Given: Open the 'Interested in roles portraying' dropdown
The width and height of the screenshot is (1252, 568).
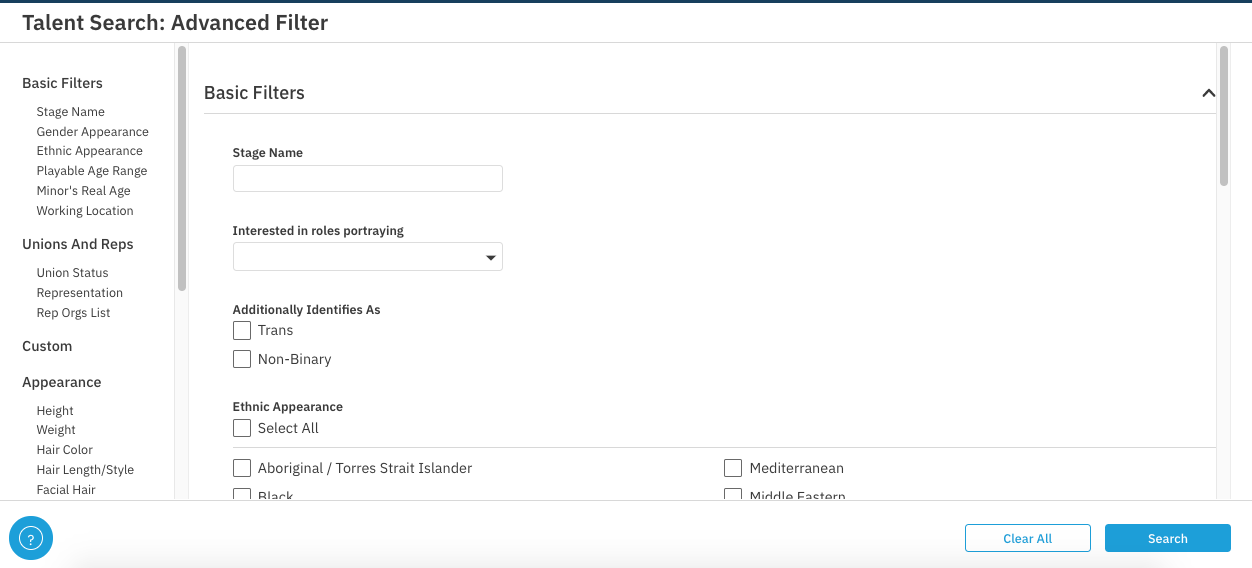Looking at the screenshot, I should (x=368, y=257).
